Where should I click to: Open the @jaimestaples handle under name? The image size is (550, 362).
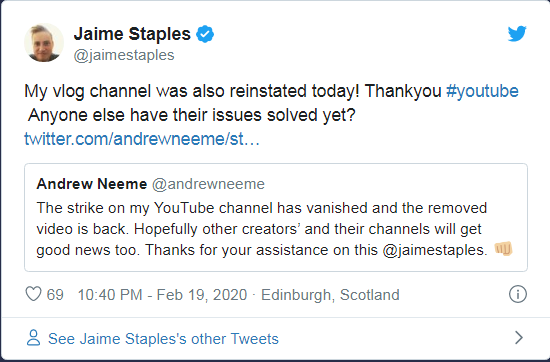[x=124, y=55]
